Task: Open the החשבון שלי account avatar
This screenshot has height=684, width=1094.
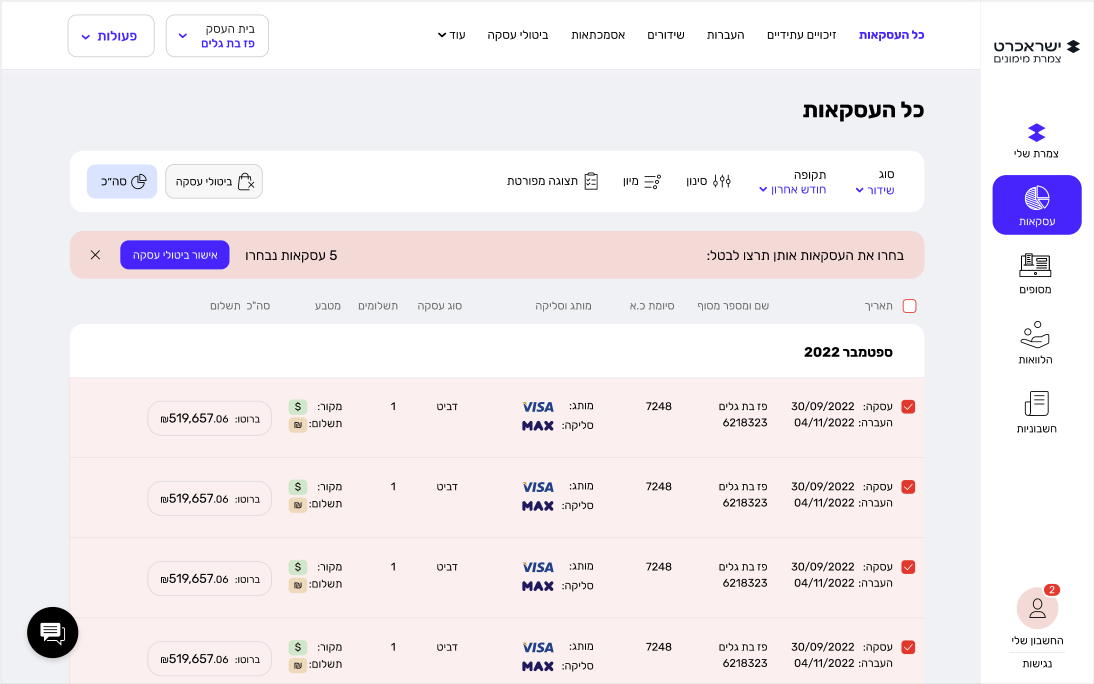Action: pos(1037,608)
